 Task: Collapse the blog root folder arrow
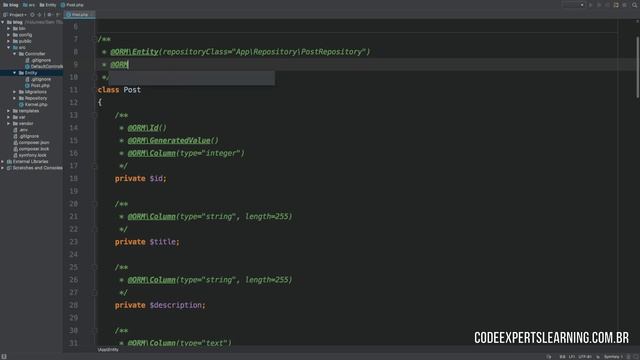(x=3, y=22)
